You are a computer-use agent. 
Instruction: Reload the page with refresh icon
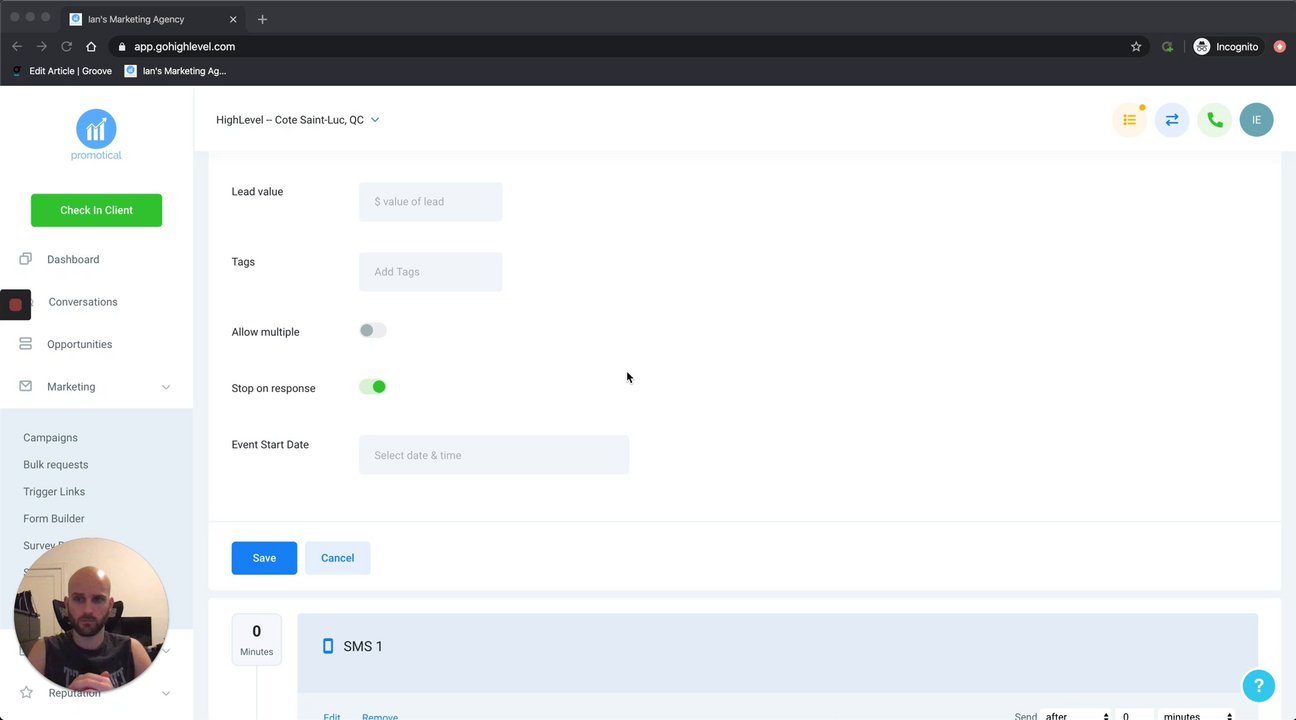[x=67, y=46]
